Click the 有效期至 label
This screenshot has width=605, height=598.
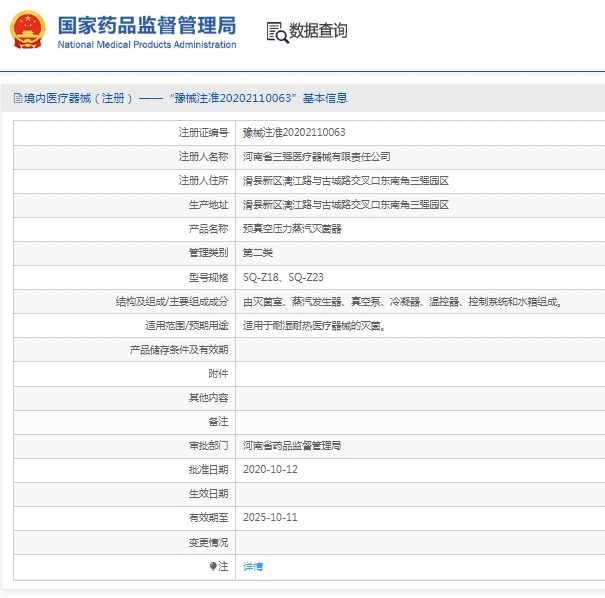pos(208,518)
